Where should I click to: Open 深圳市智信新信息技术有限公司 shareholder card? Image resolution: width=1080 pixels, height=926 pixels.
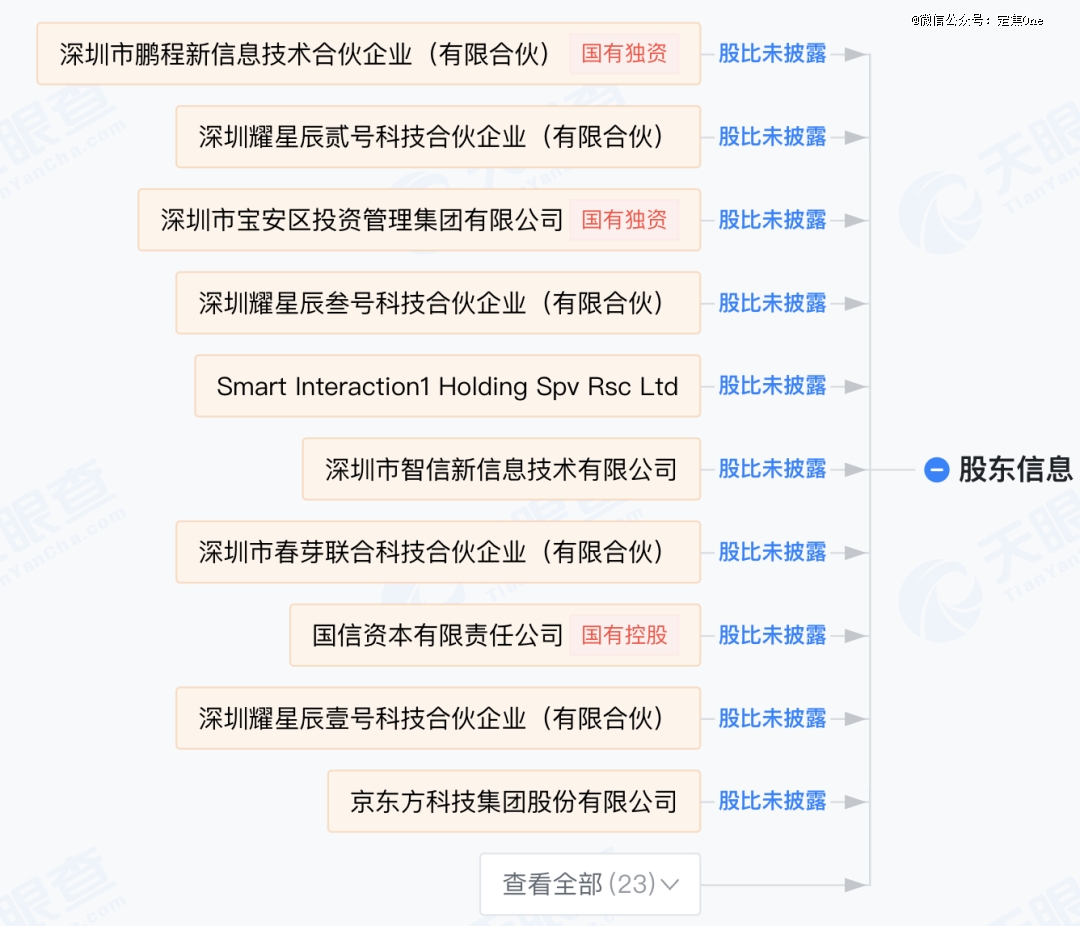(501, 469)
